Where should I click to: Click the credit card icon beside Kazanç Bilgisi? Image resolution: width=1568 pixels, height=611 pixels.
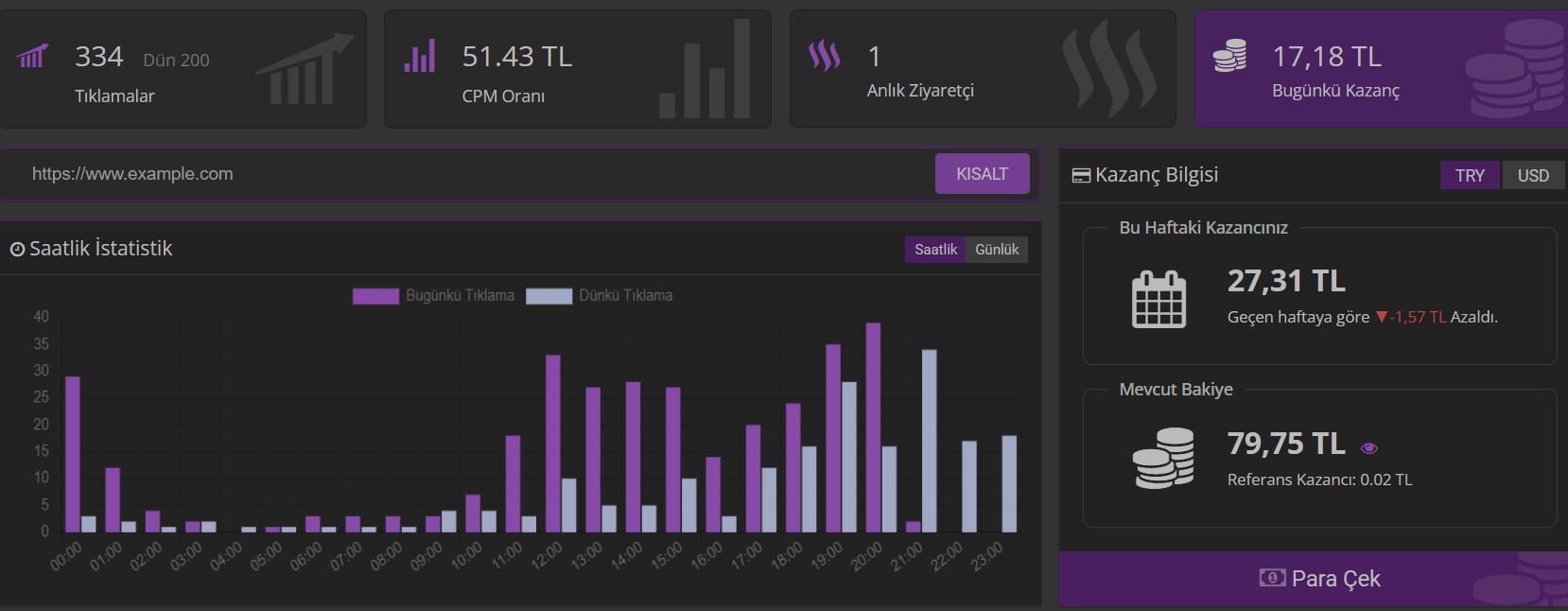coord(1081,176)
